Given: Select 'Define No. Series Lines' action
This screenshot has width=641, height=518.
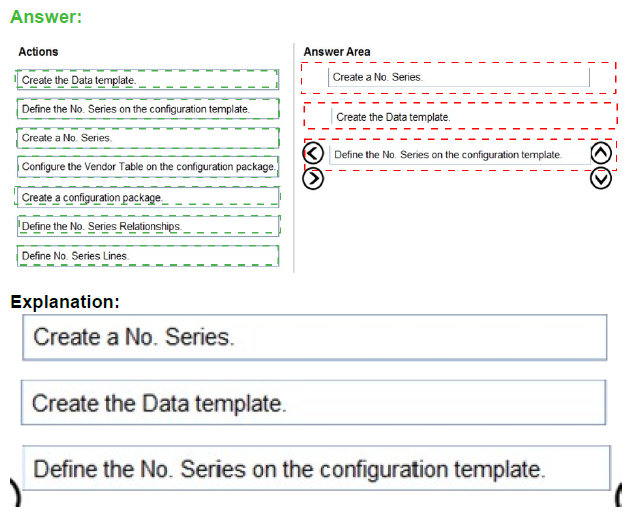Looking at the screenshot, I should (147, 255).
